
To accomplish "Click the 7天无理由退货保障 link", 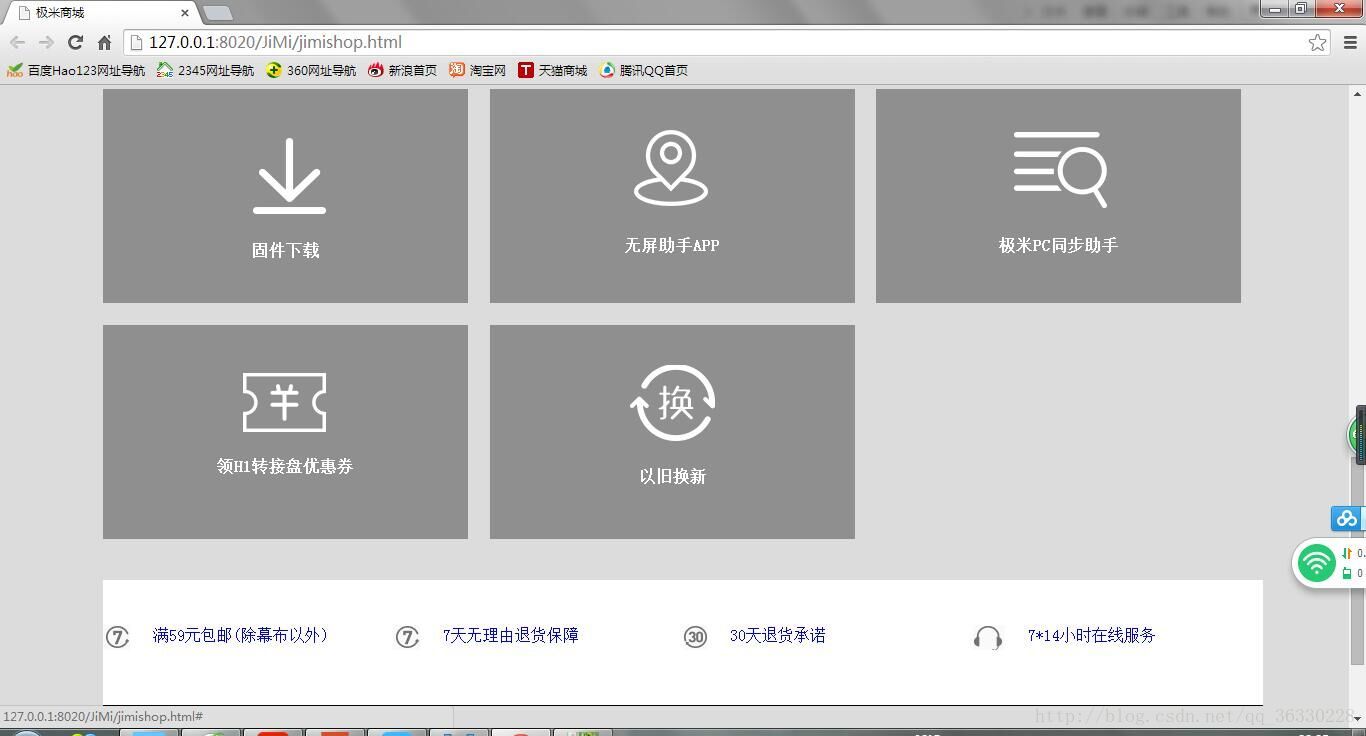I will (510, 635).
